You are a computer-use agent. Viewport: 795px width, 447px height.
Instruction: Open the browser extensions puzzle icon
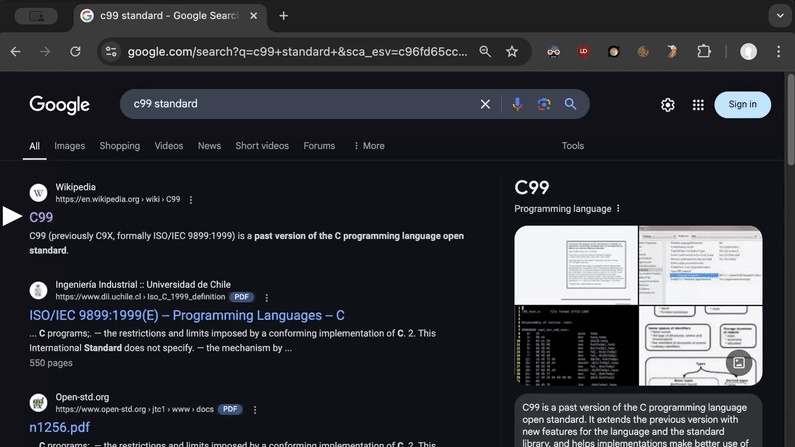tap(704, 51)
